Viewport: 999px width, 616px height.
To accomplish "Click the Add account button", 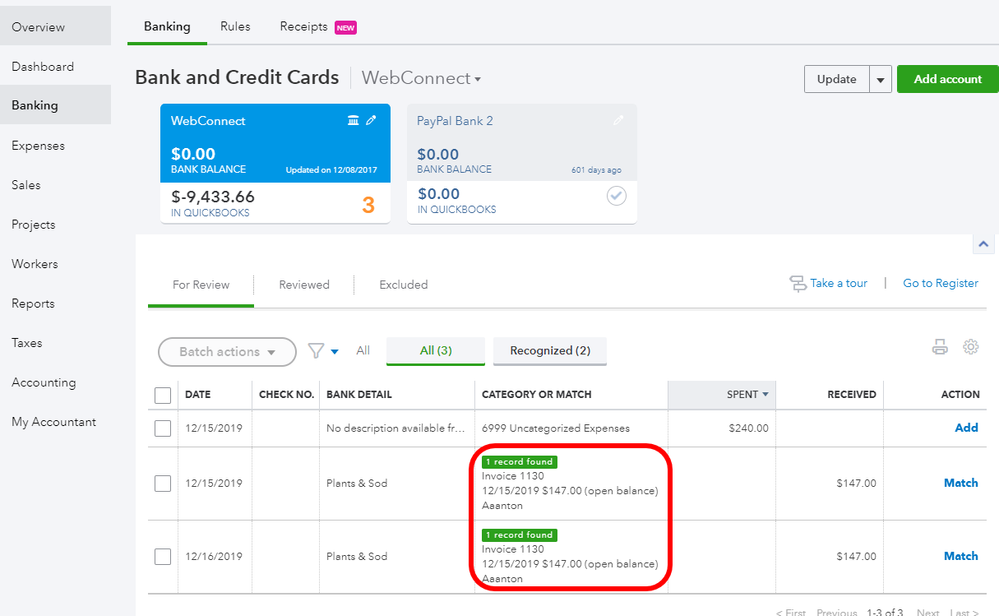I will 947,80.
